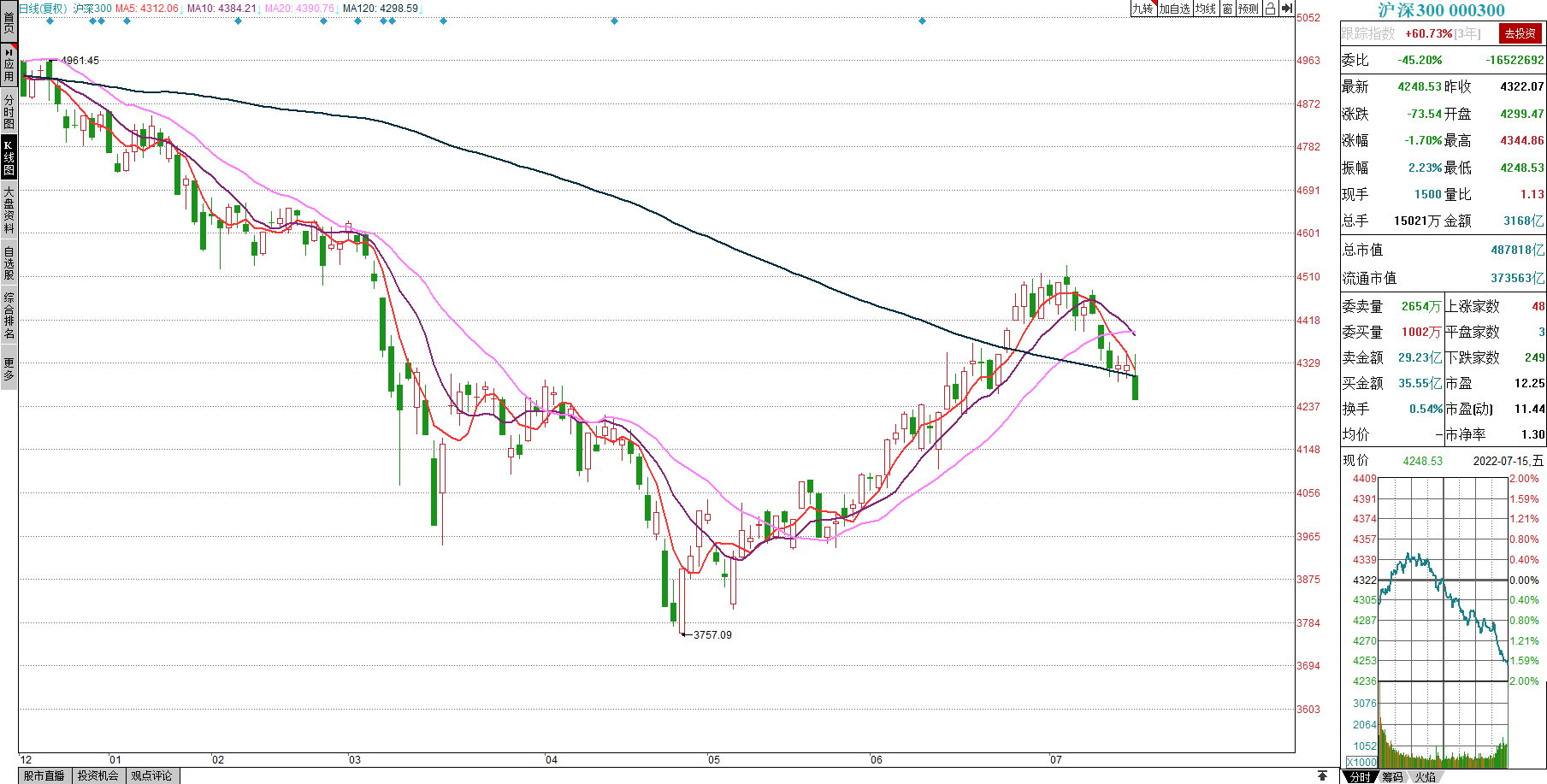Open the 大盘资料 sidebar tab
The image size is (1547, 784).
point(9,209)
